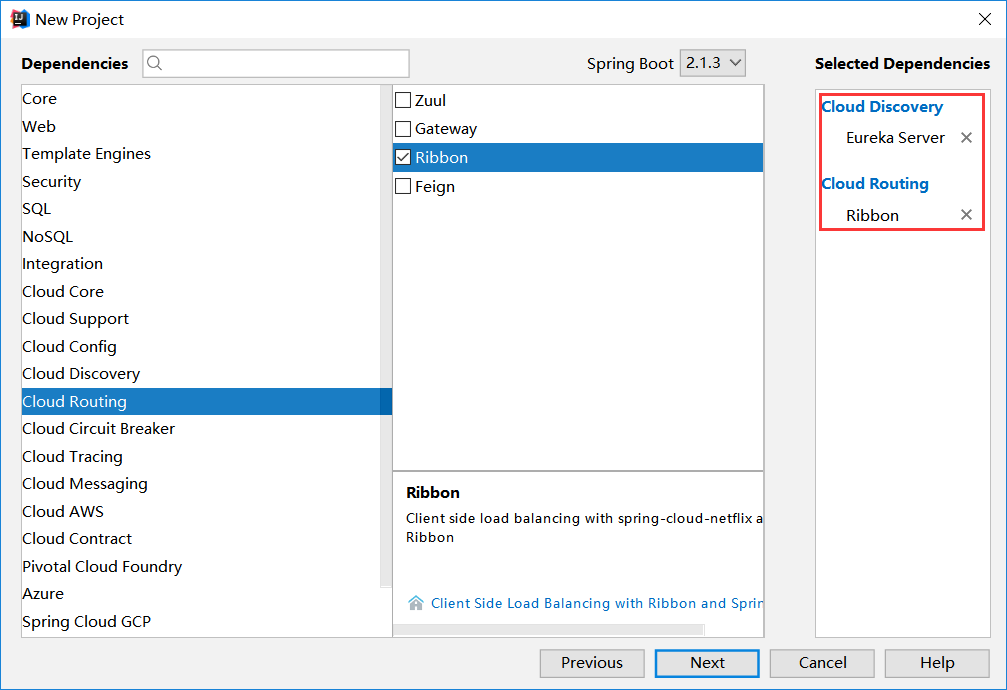Select the Template Engines category
Screen dimensions: 1007x690
click(200, 154)
